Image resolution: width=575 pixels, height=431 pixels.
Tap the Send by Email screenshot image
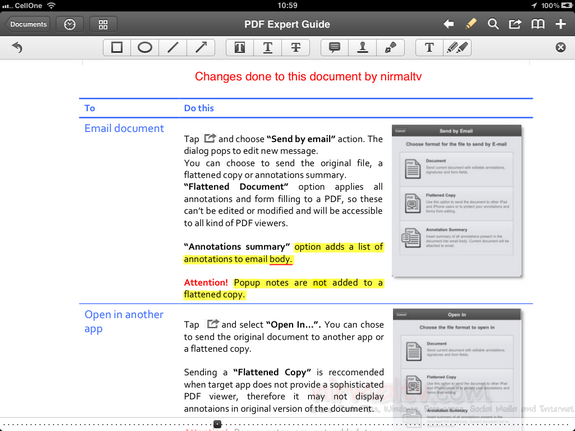tap(457, 201)
